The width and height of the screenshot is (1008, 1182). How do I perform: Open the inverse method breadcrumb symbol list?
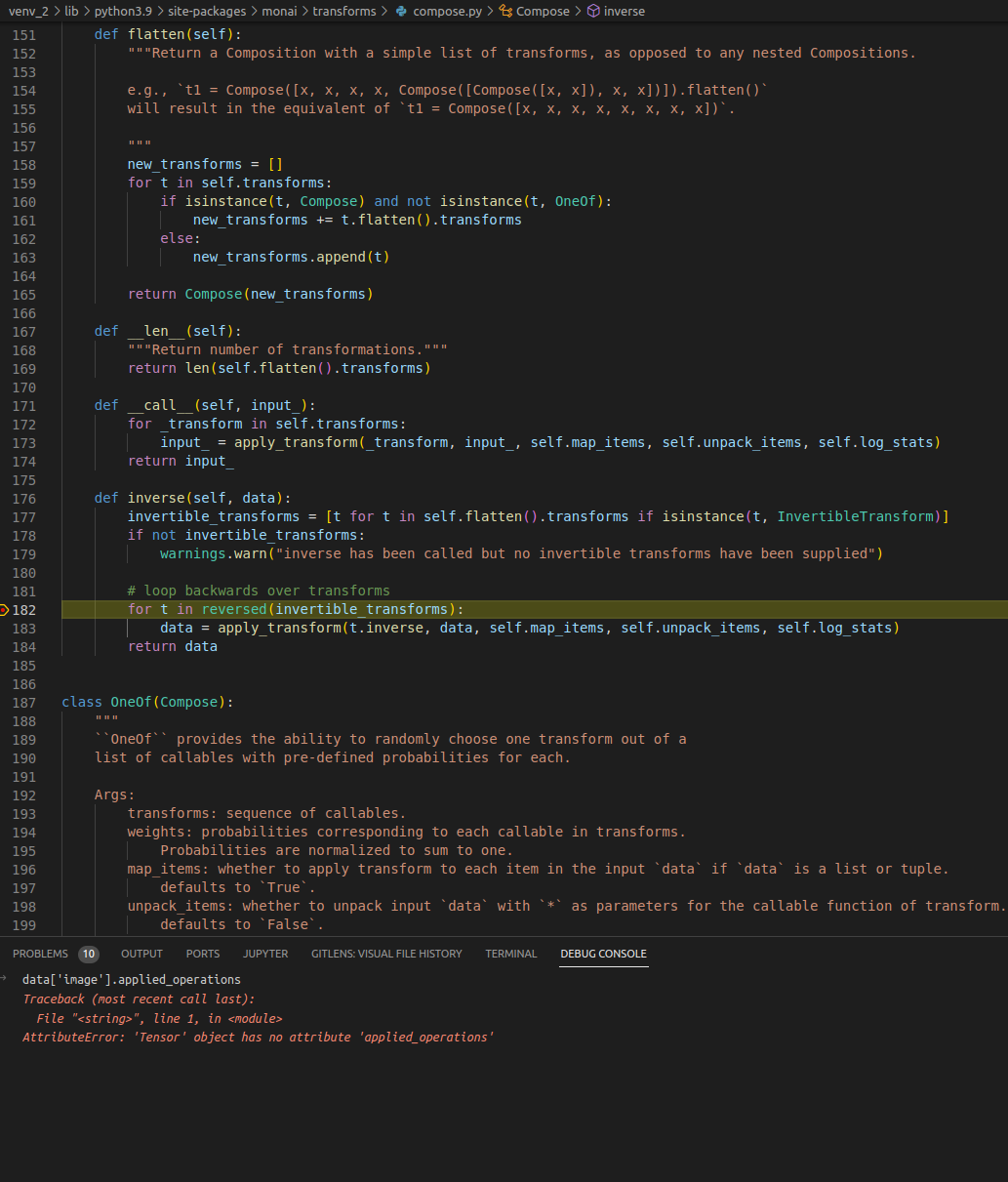tap(625, 12)
